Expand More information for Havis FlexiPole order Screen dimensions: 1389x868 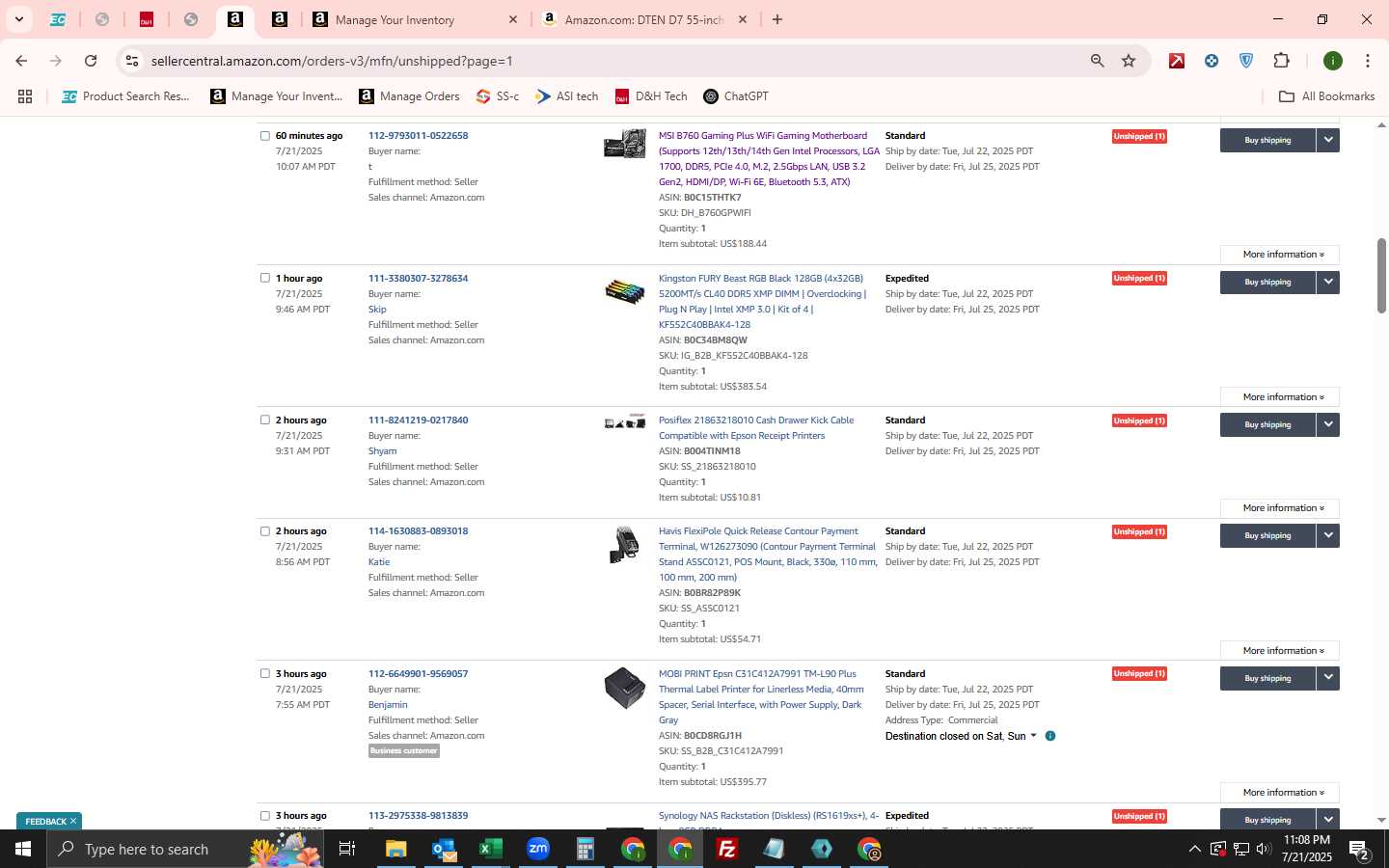[x=1279, y=650]
